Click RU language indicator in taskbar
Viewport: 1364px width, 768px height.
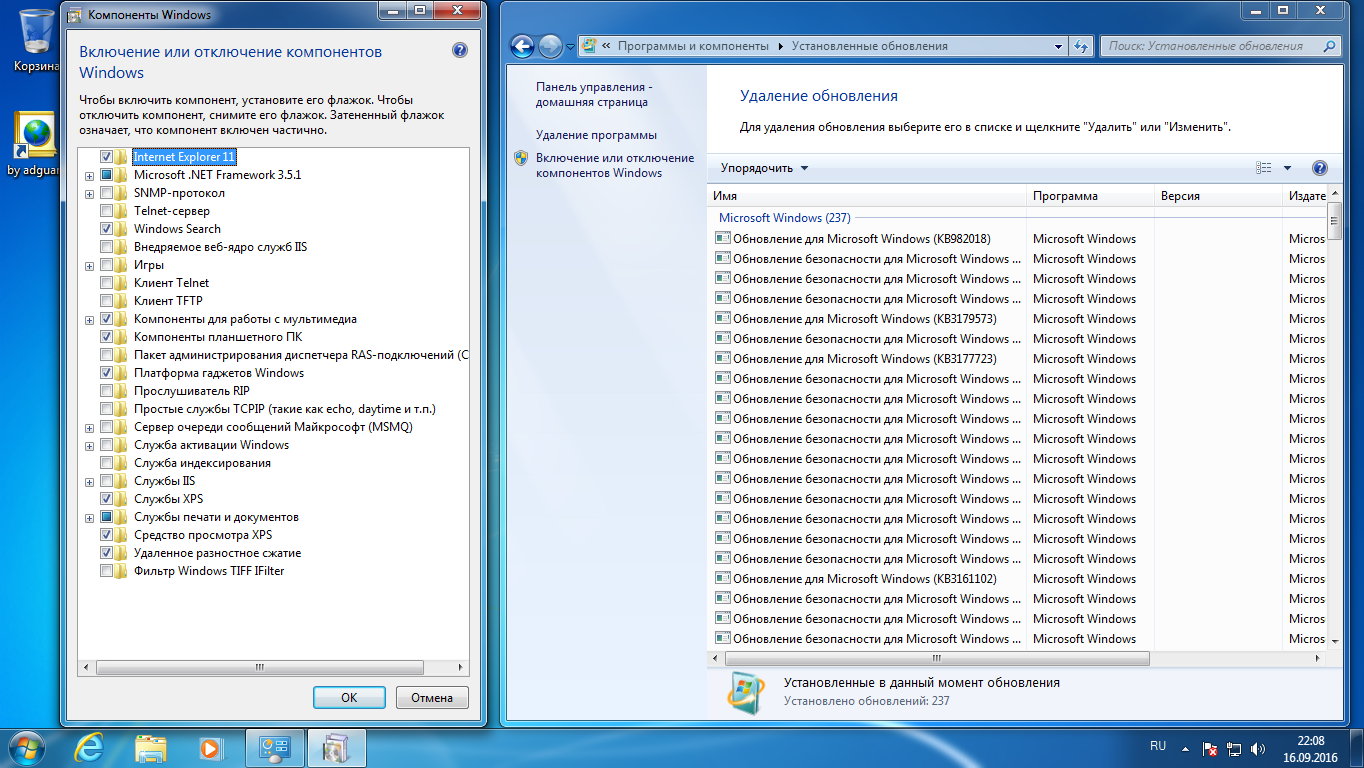tap(1158, 746)
